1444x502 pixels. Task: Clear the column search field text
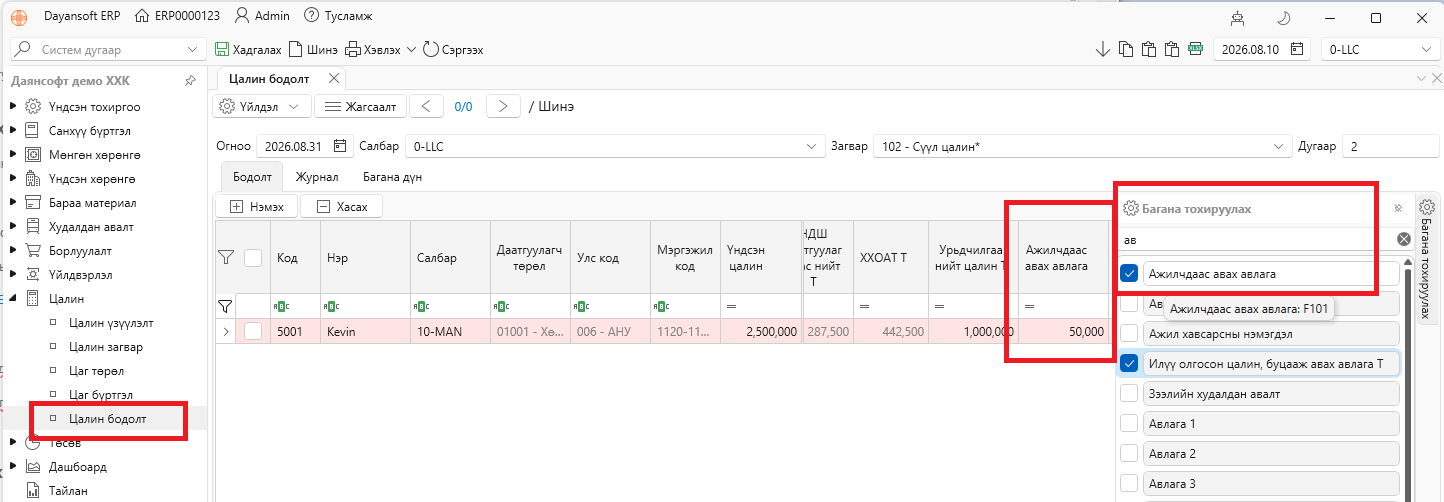pos(1403,239)
